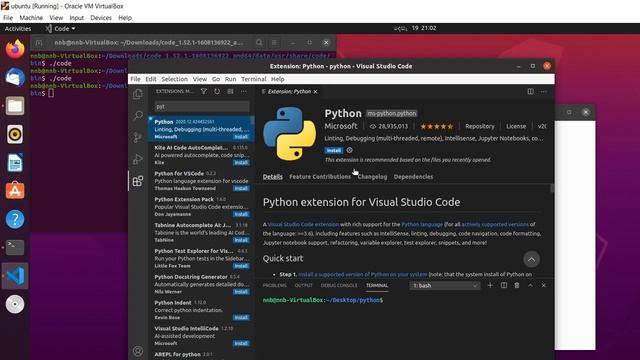
Task: Switch to the Output panel tab
Action: click(303, 285)
